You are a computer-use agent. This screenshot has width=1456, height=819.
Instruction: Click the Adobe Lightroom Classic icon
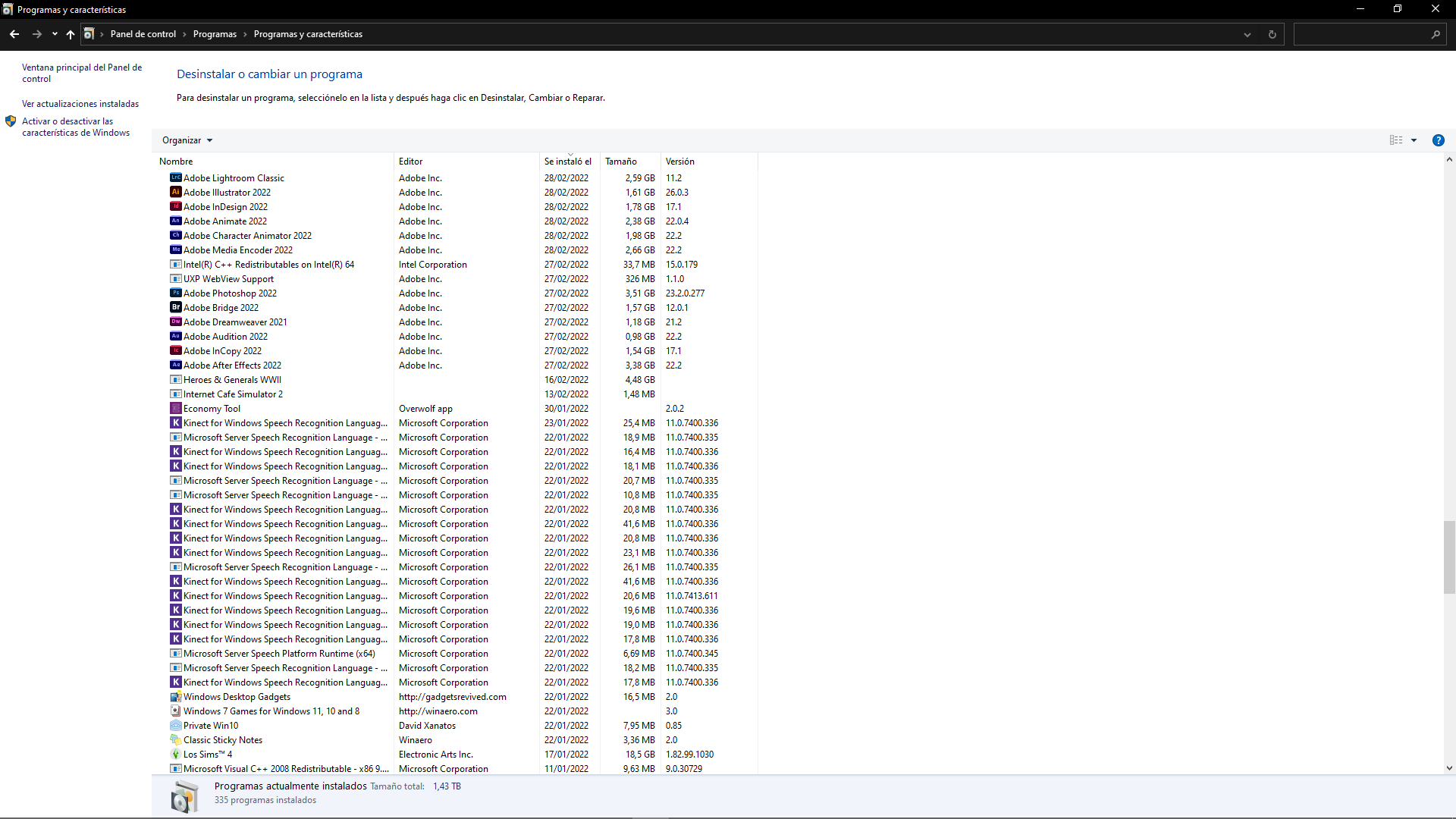tap(176, 177)
